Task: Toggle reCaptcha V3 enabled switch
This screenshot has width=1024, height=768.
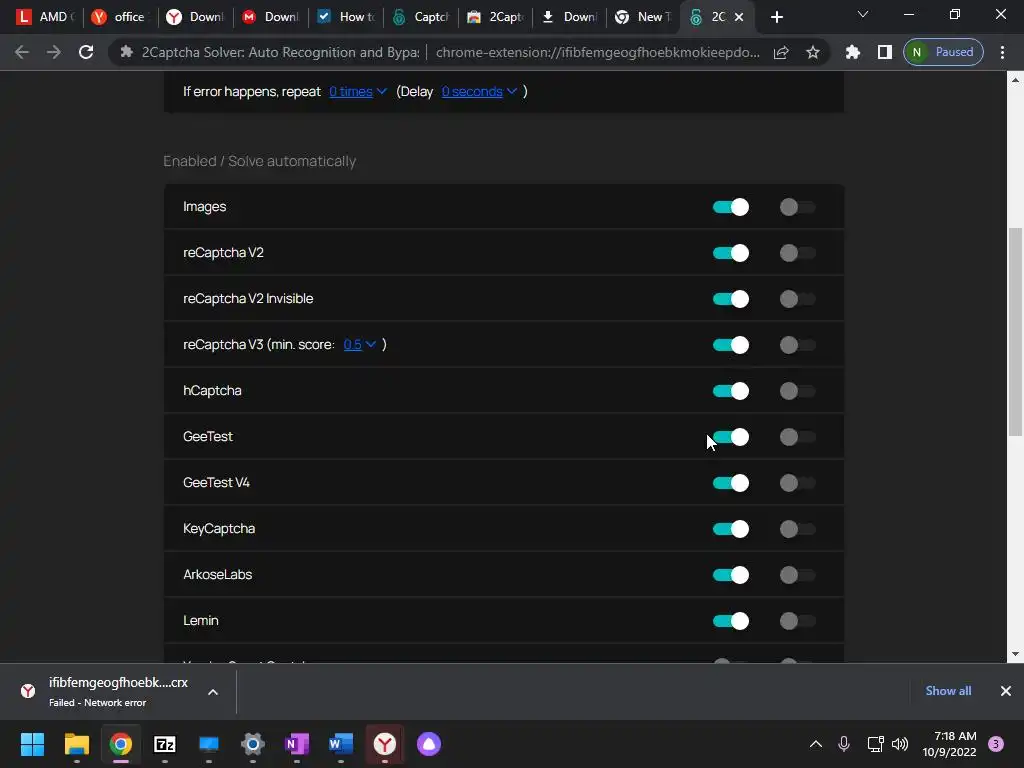Action: 730,345
